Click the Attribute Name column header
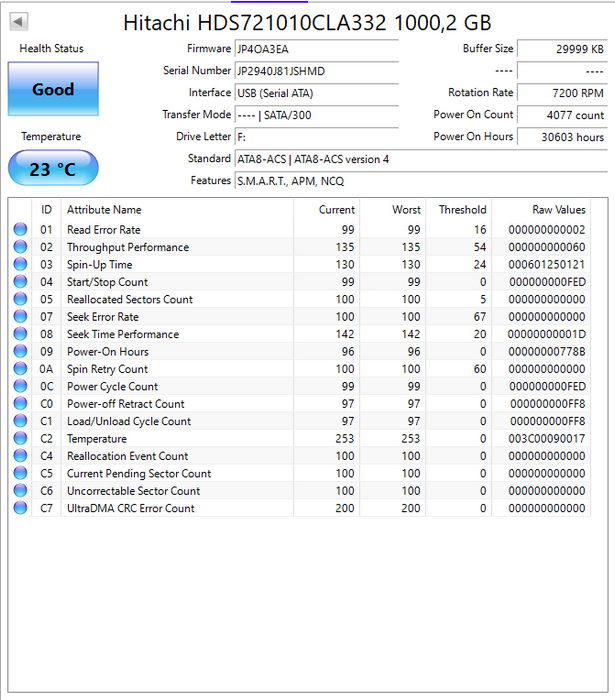 pos(104,210)
